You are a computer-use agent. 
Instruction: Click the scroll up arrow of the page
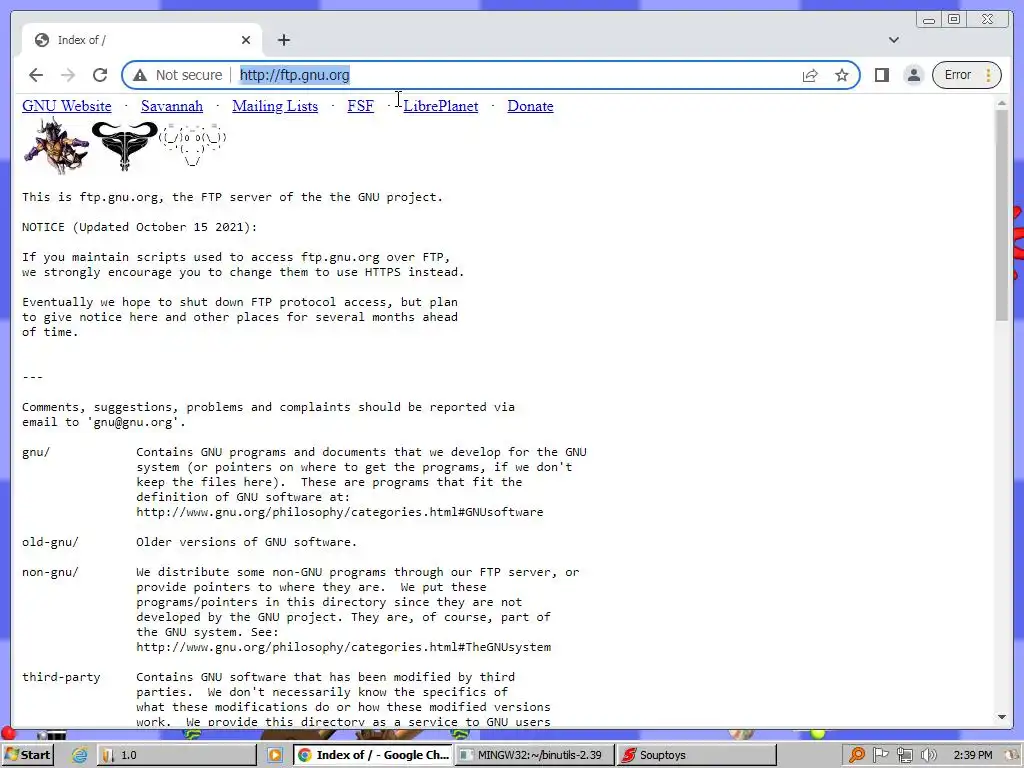pos(1002,103)
